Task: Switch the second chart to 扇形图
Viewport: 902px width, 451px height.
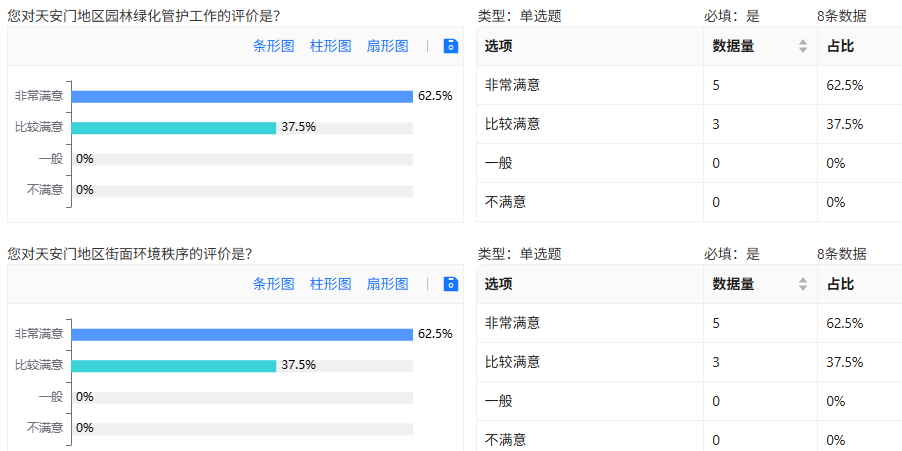Action: click(388, 284)
